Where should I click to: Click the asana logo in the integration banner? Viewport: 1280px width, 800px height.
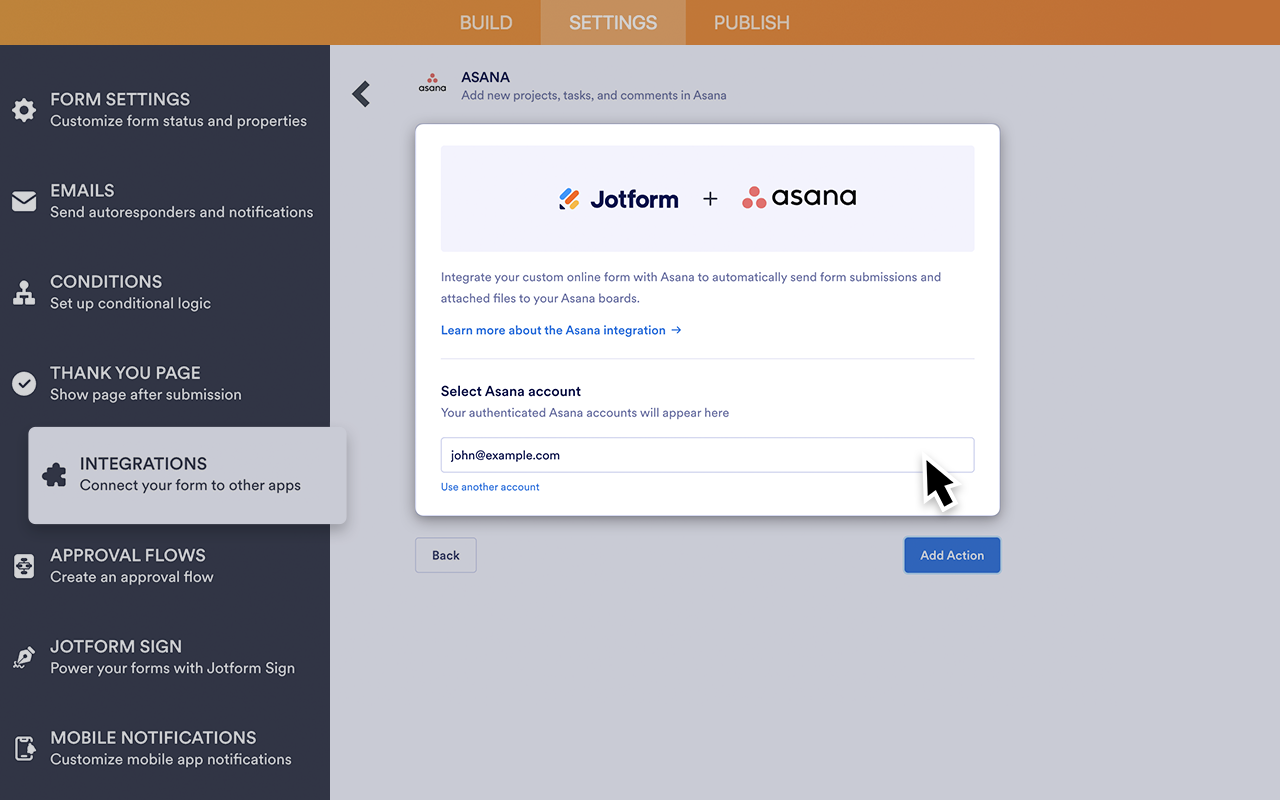[799, 197]
